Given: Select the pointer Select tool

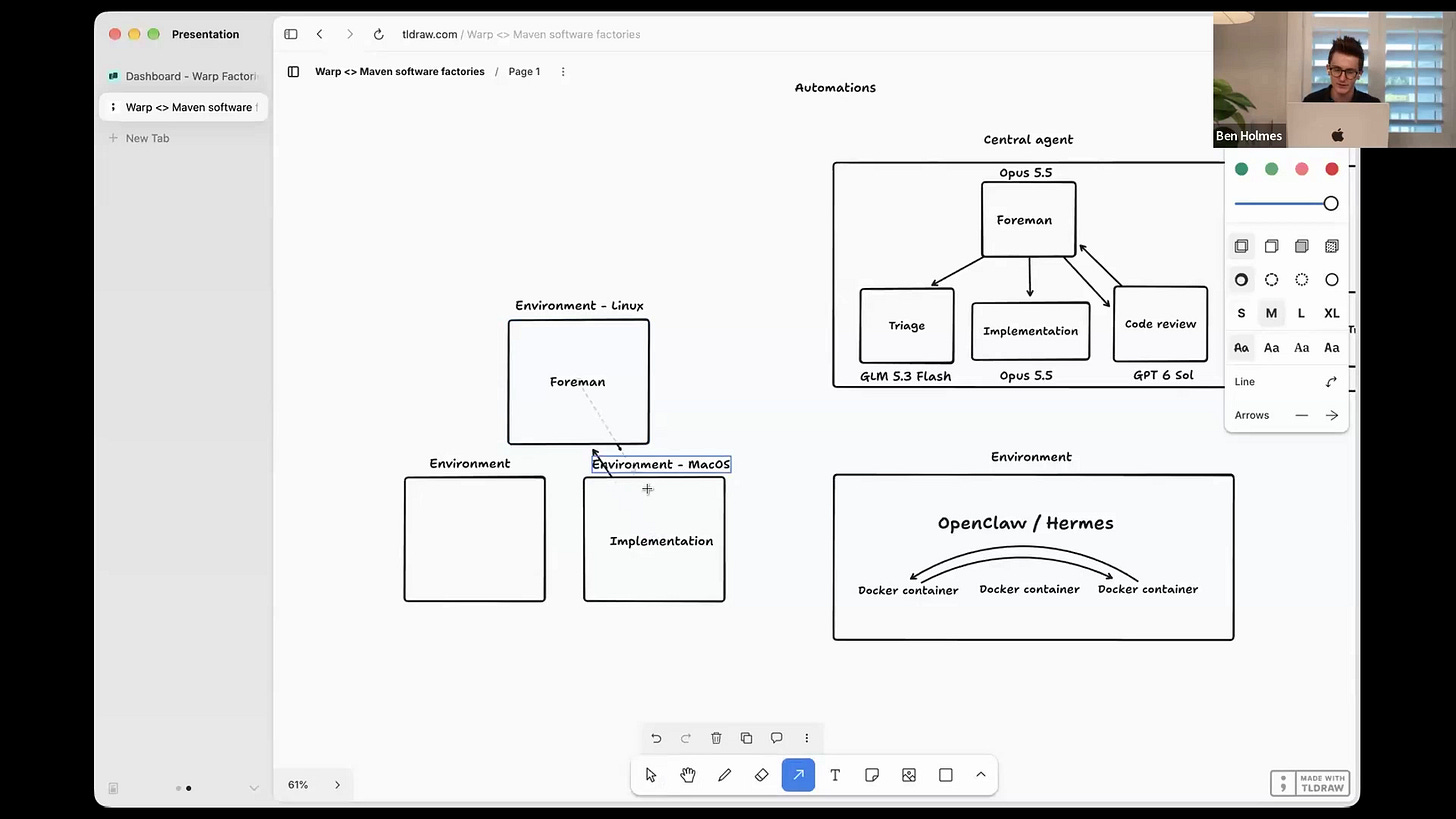Looking at the screenshot, I should [x=651, y=775].
